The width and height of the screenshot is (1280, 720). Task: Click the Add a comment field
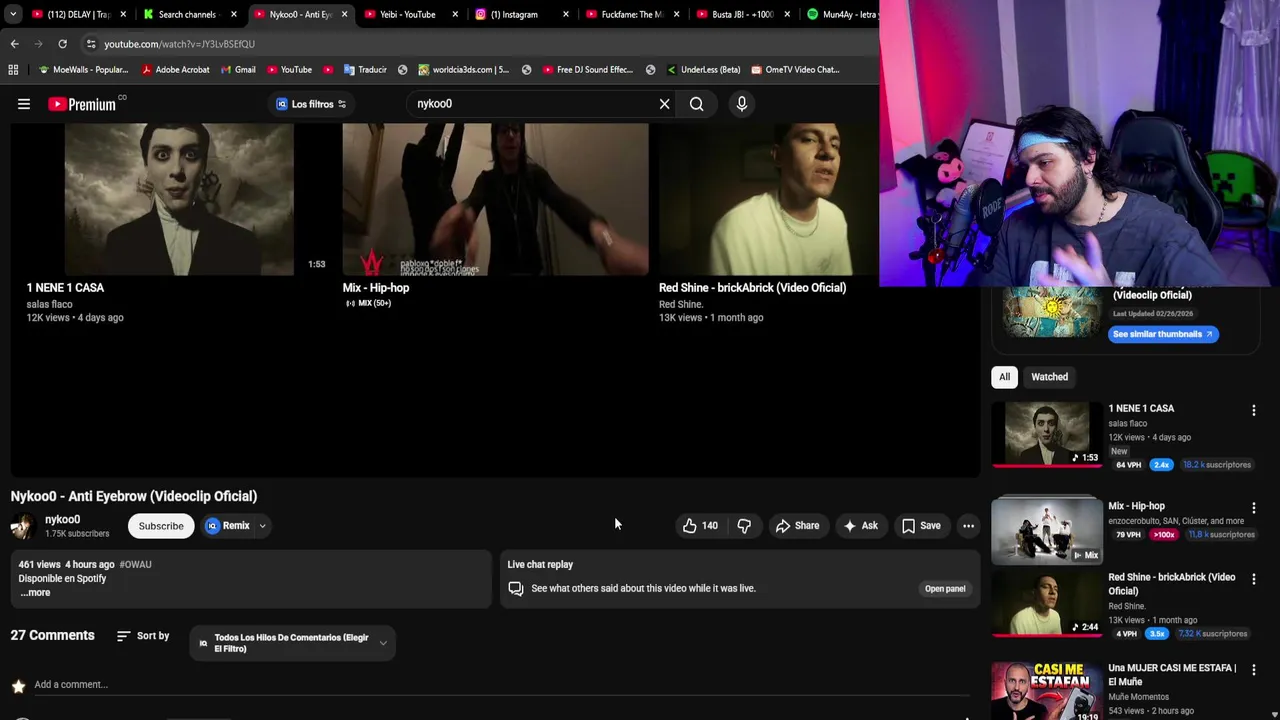(500, 685)
